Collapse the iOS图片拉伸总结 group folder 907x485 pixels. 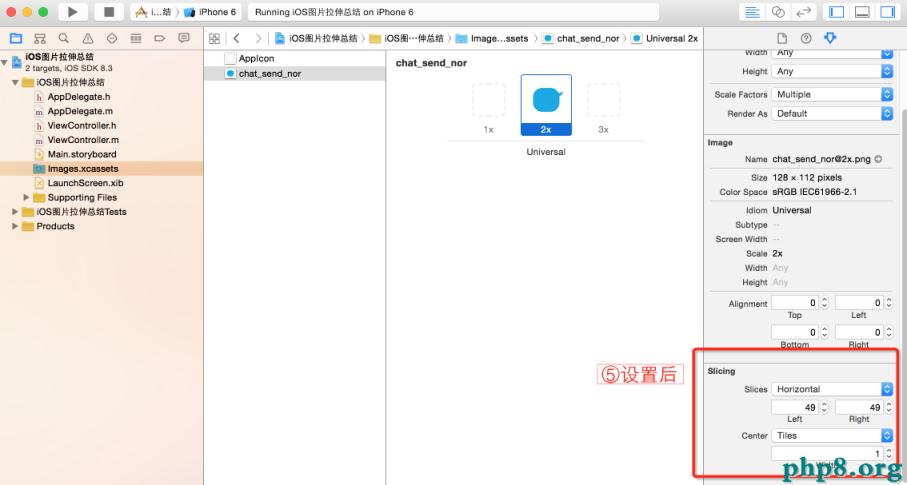pos(15,83)
